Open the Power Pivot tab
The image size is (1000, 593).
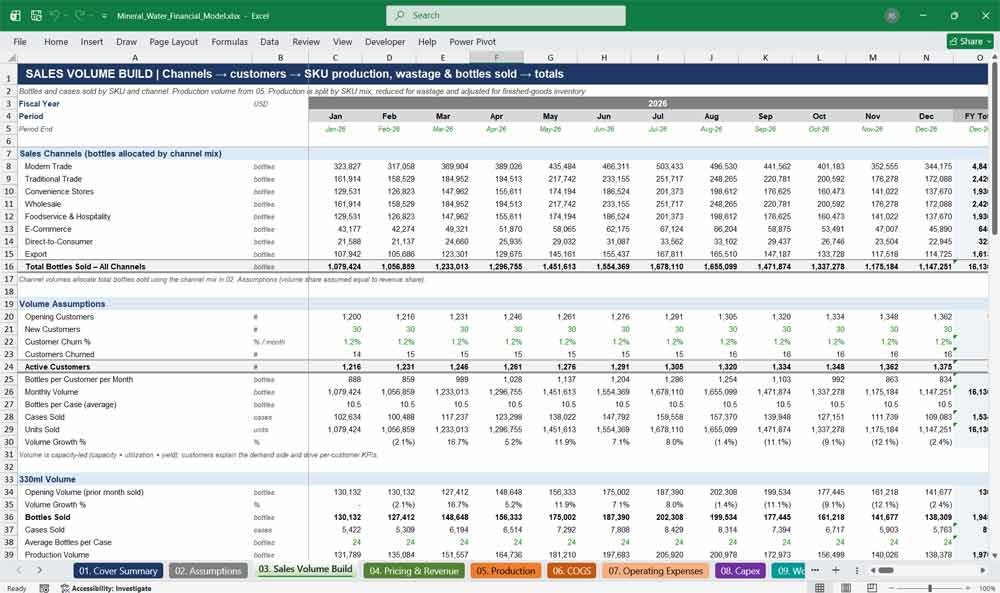pos(473,41)
